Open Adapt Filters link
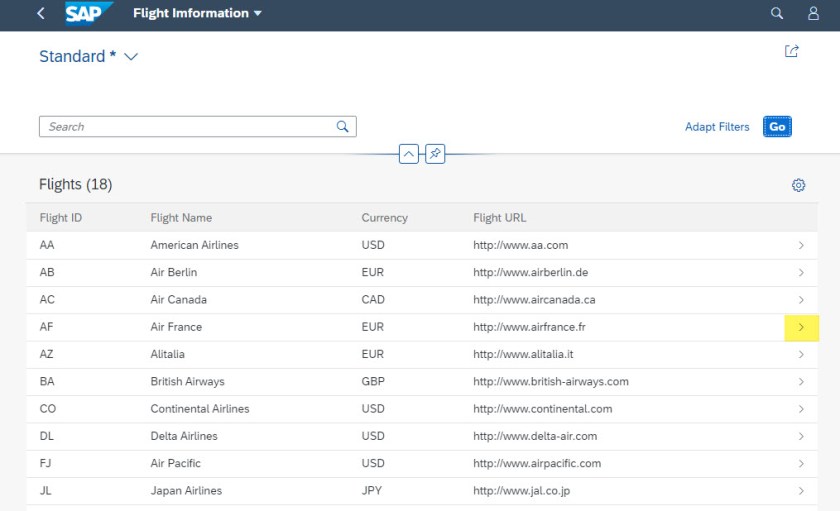This screenshot has width=840, height=511. click(x=716, y=127)
